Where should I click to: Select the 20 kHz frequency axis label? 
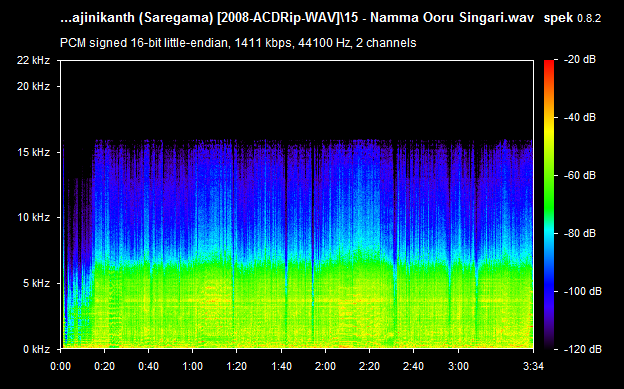[x=33, y=86]
